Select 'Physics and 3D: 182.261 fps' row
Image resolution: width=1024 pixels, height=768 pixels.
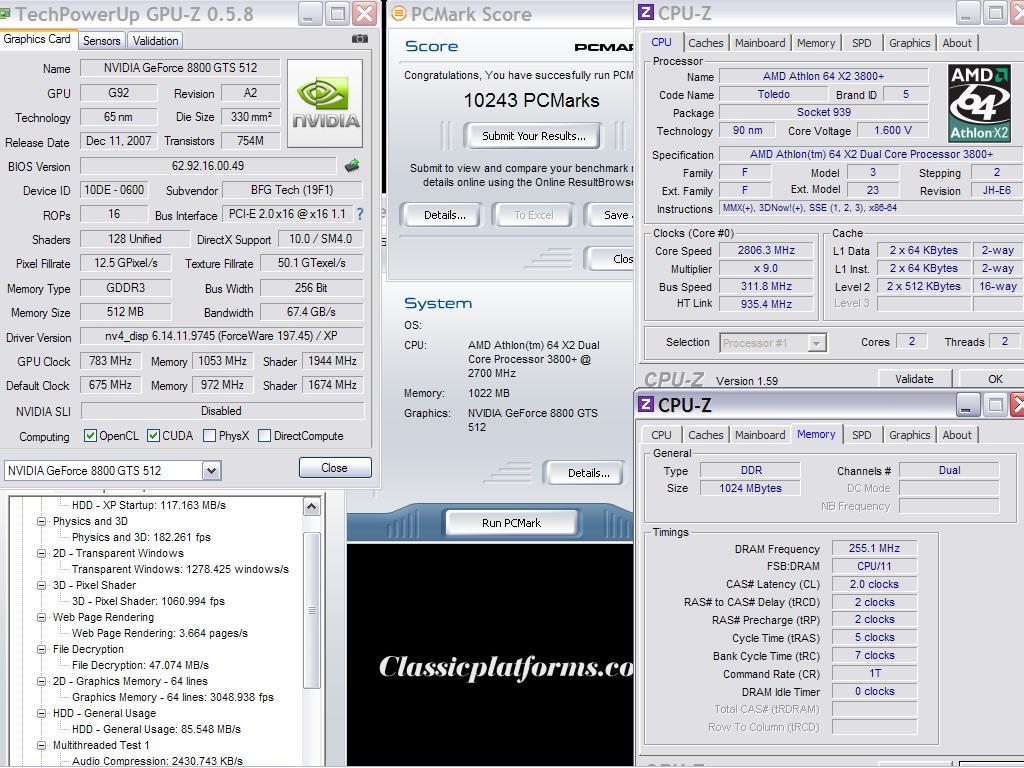(x=141, y=537)
